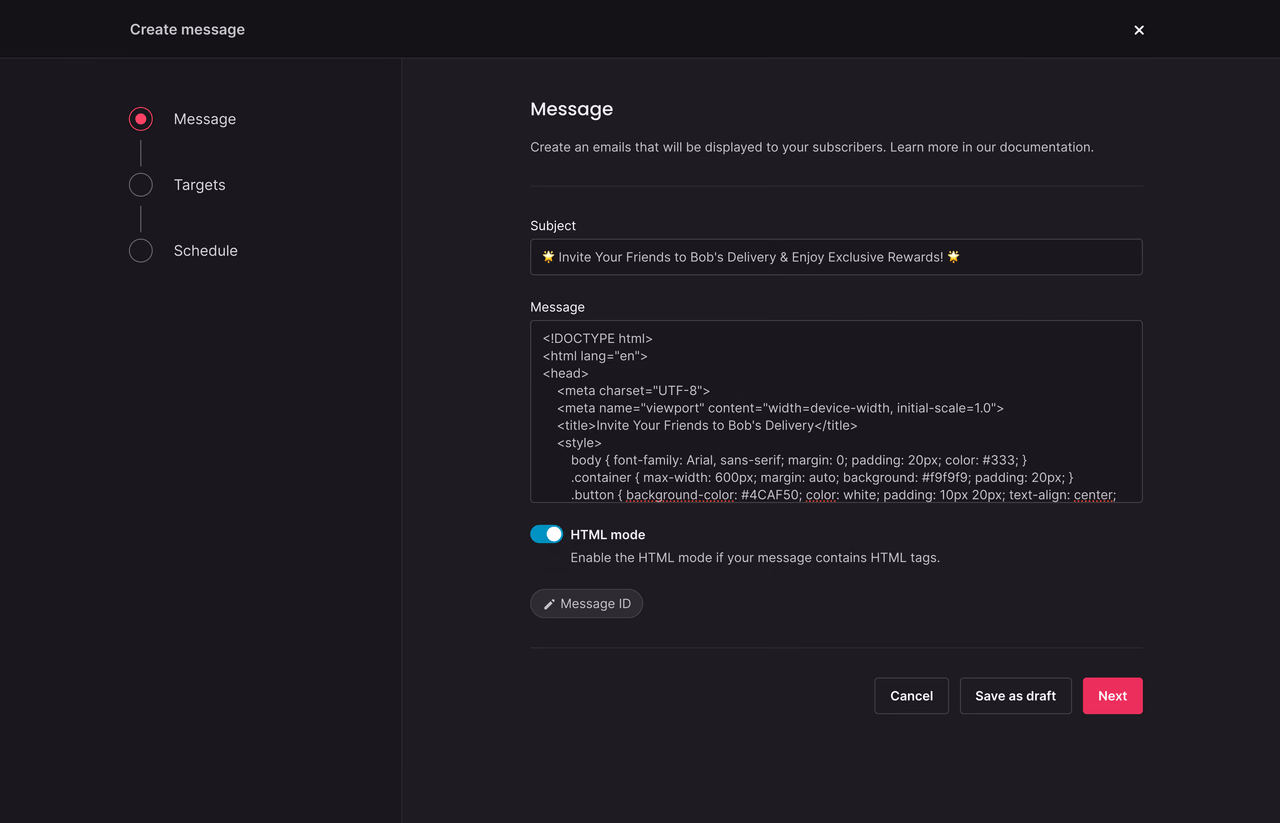
Task: Click the 'Learn more in our documentation' text
Action: pos(992,147)
